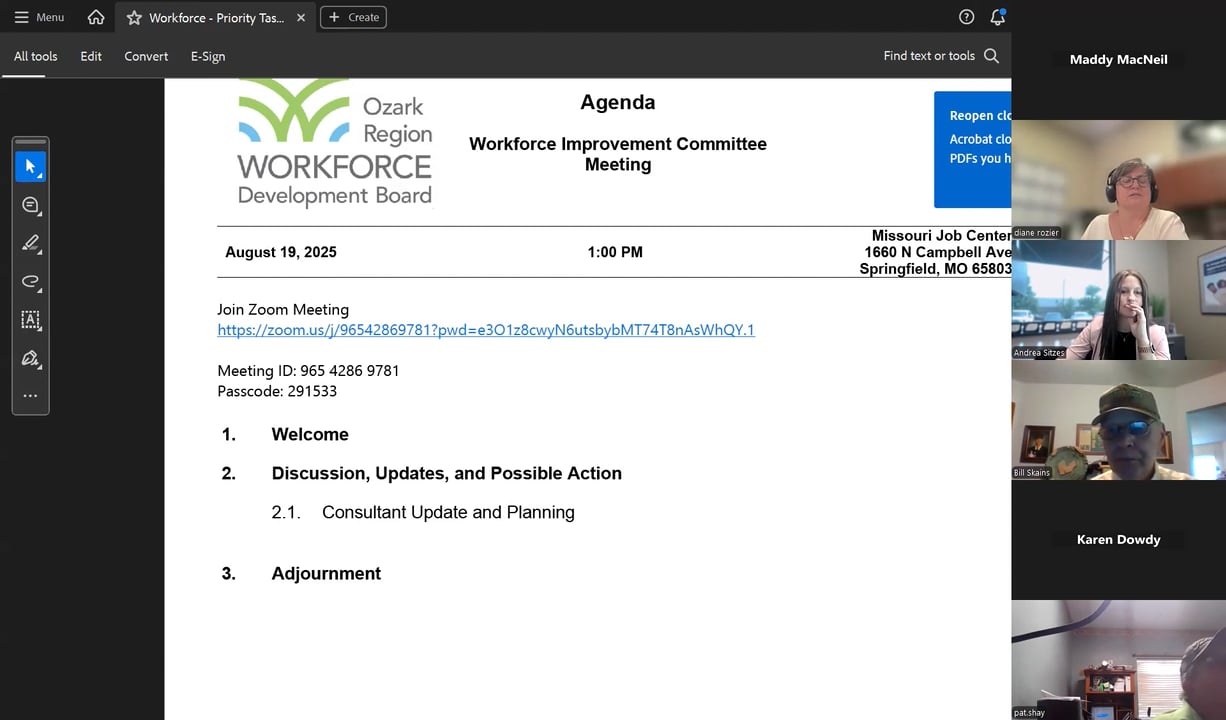
Task: Select the freehand drawing tool
Action: (x=31, y=281)
